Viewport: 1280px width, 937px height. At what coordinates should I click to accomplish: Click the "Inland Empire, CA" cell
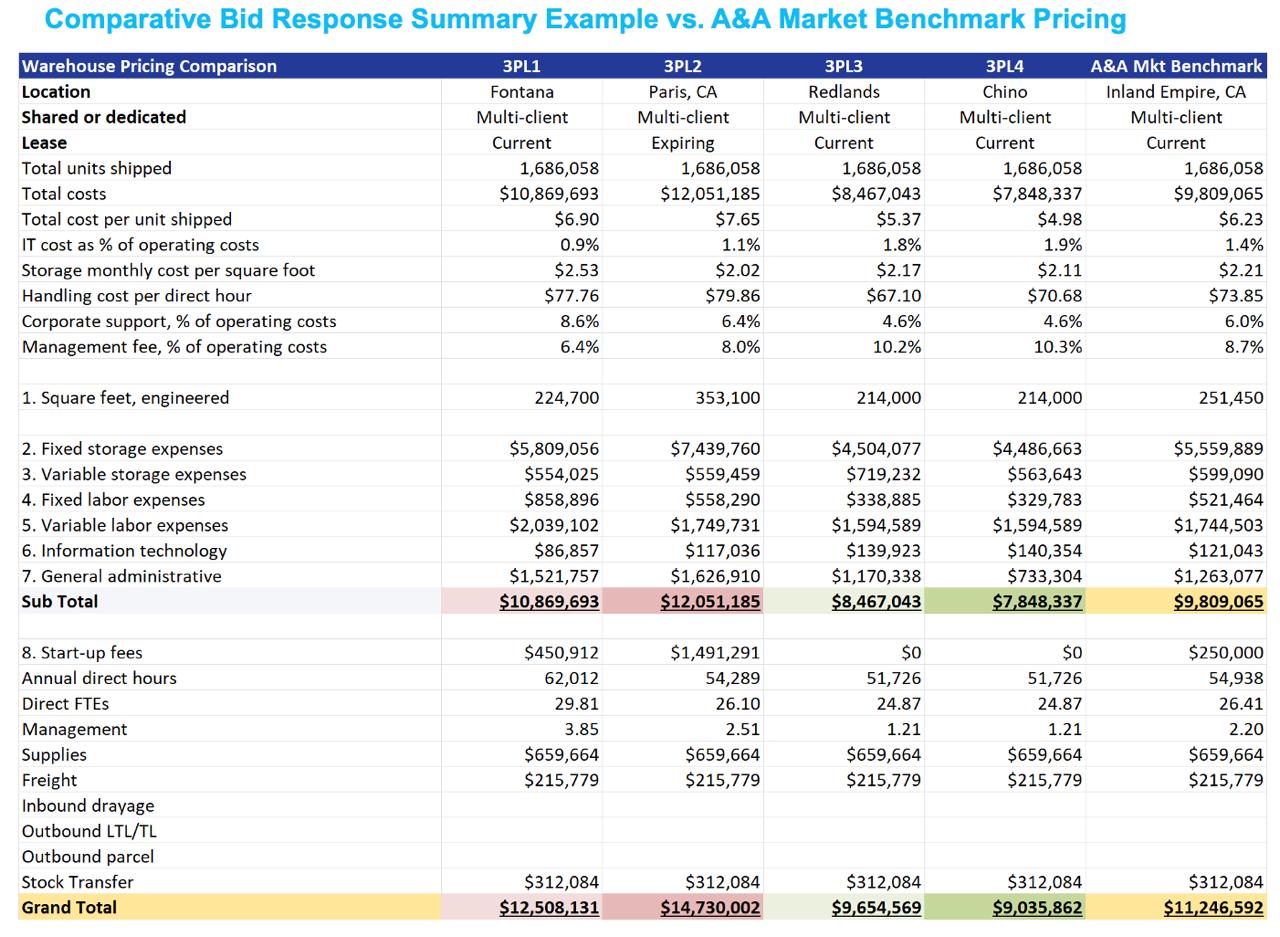(1176, 92)
